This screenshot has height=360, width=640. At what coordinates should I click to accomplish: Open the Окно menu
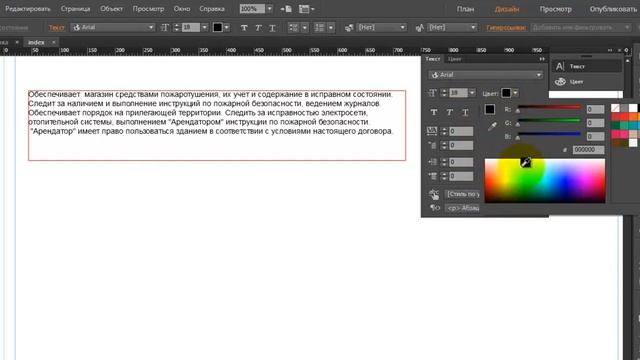click(x=182, y=9)
